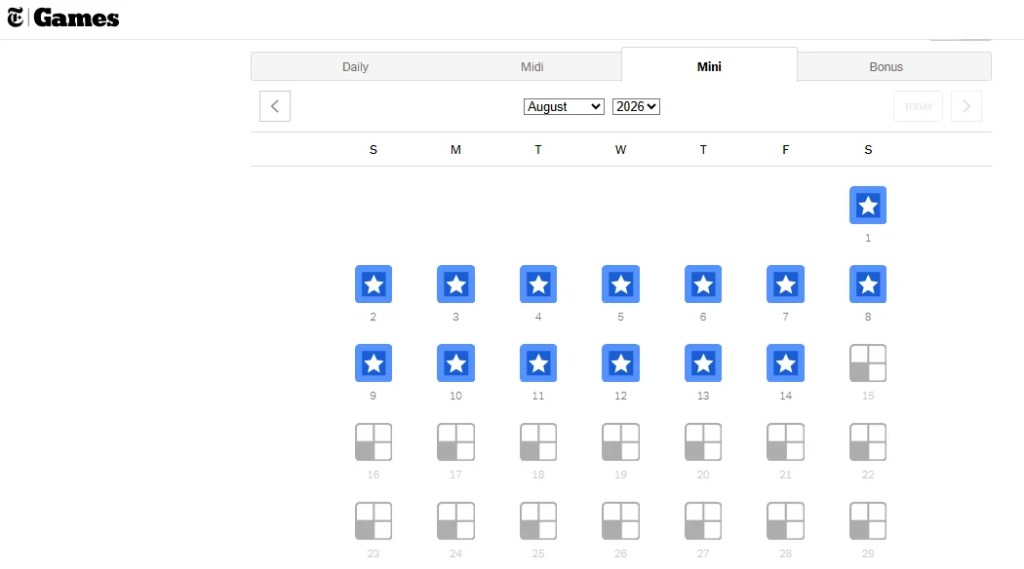Select the Mini tab
The image size is (1024, 569).
pos(709,66)
